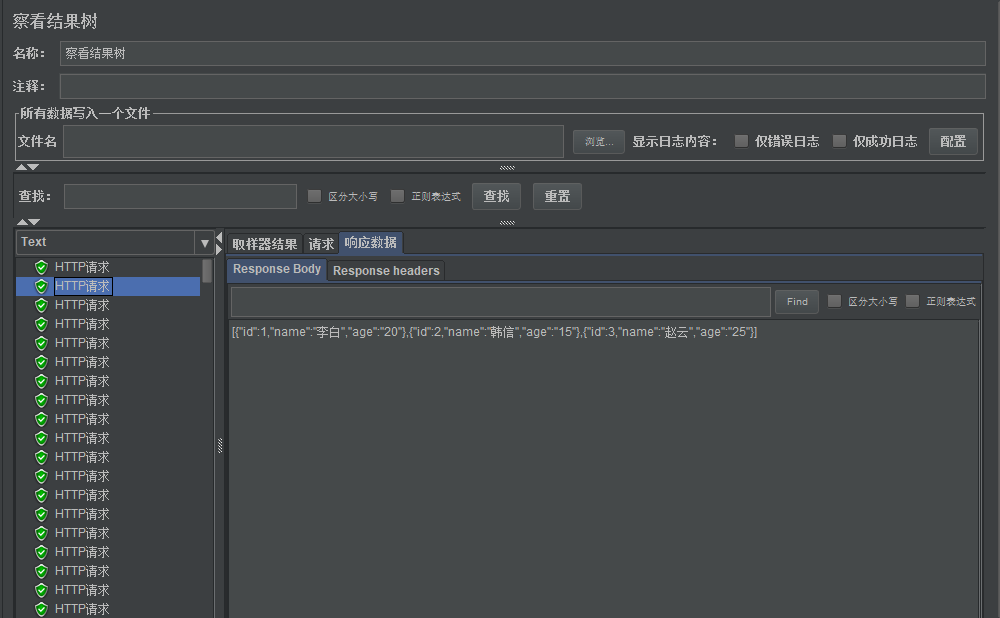
Task: Click the up arrow on divider below 文件名 panel
Action: coord(21,167)
